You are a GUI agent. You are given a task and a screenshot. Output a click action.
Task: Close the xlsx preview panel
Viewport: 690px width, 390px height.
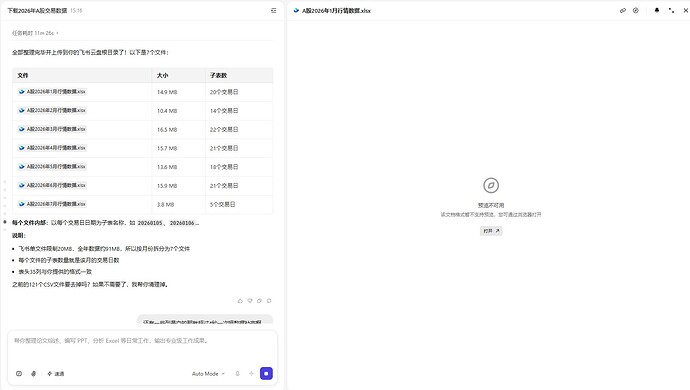coord(686,11)
